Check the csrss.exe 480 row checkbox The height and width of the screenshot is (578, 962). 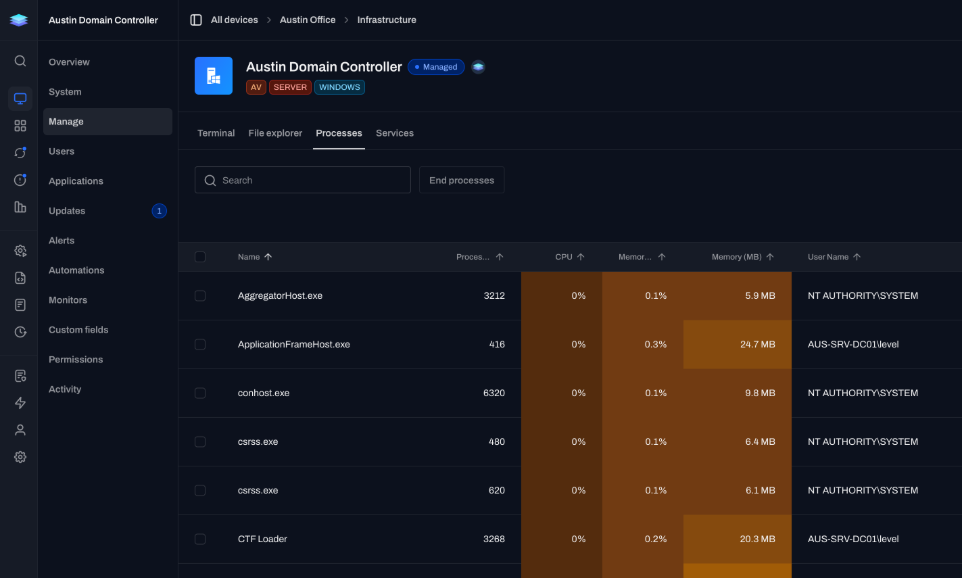pyautogui.click(x=200, y=442)
